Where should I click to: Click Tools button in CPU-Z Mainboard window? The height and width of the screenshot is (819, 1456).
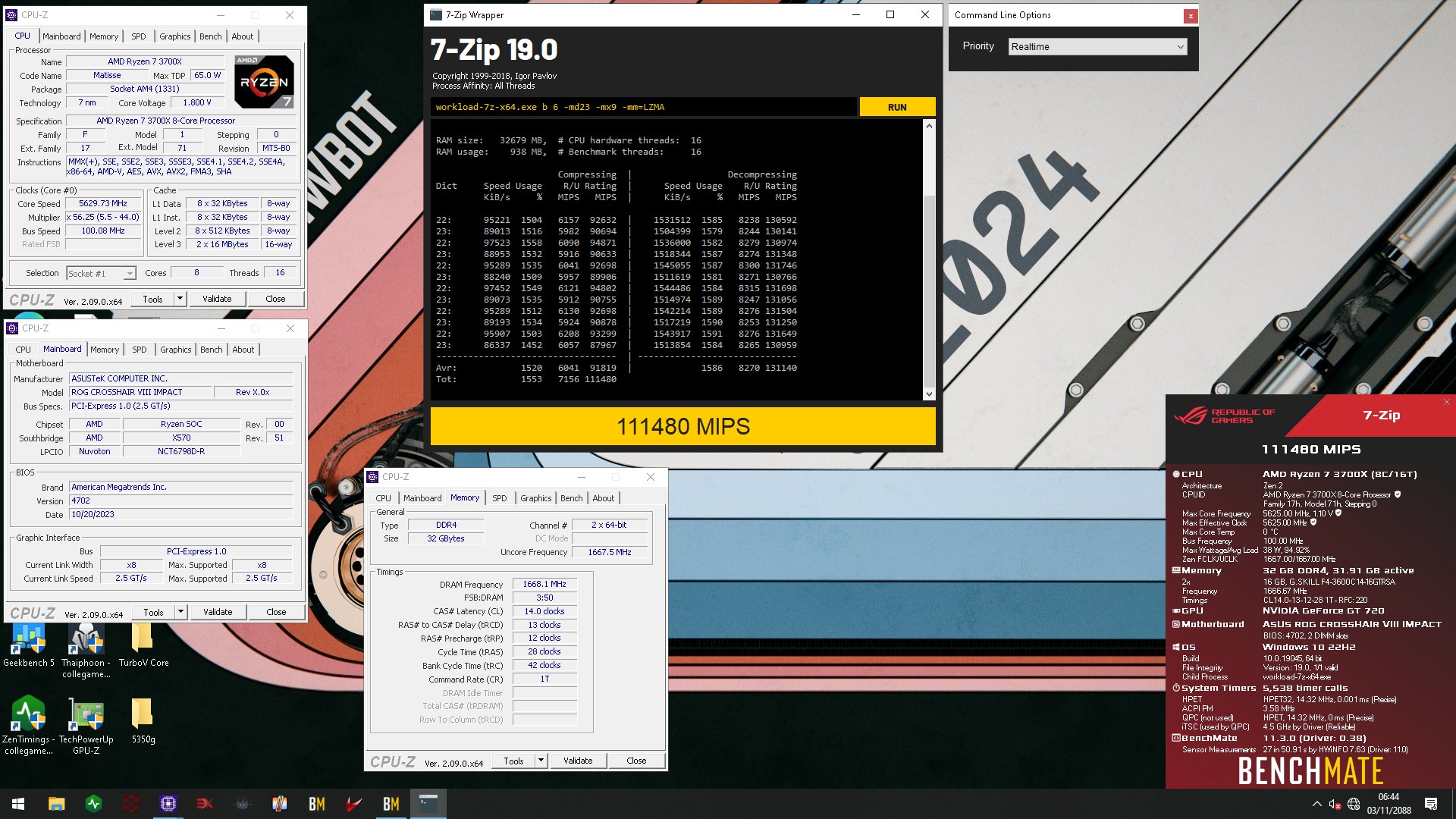click(x=153, y=612)
